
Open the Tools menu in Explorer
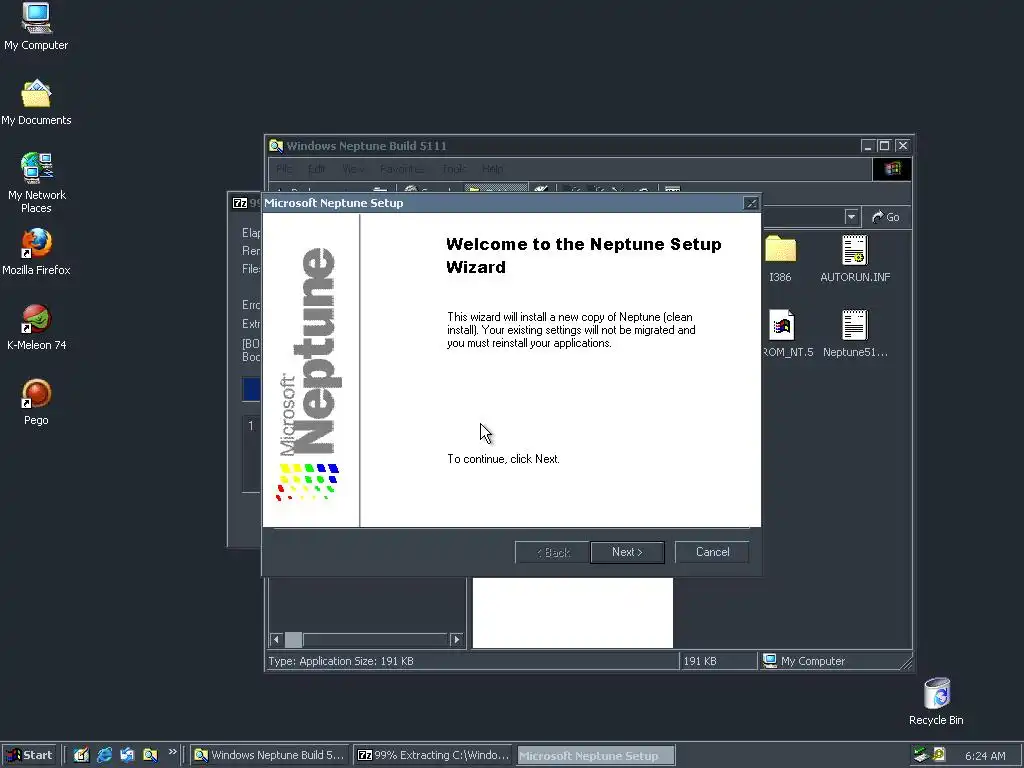coord(454,169)
